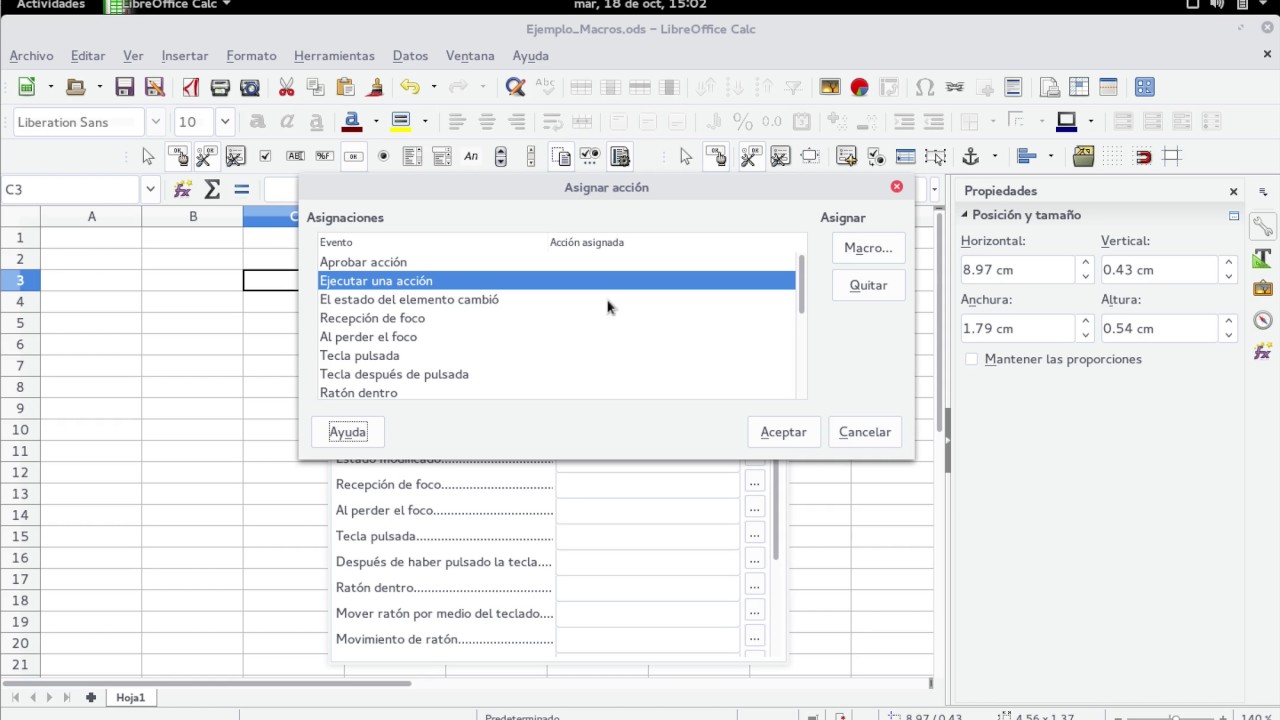Image resolution: width=1280 pixels, height=720 pixels.
Task: Select the Check Box form control
Action: 265,156
